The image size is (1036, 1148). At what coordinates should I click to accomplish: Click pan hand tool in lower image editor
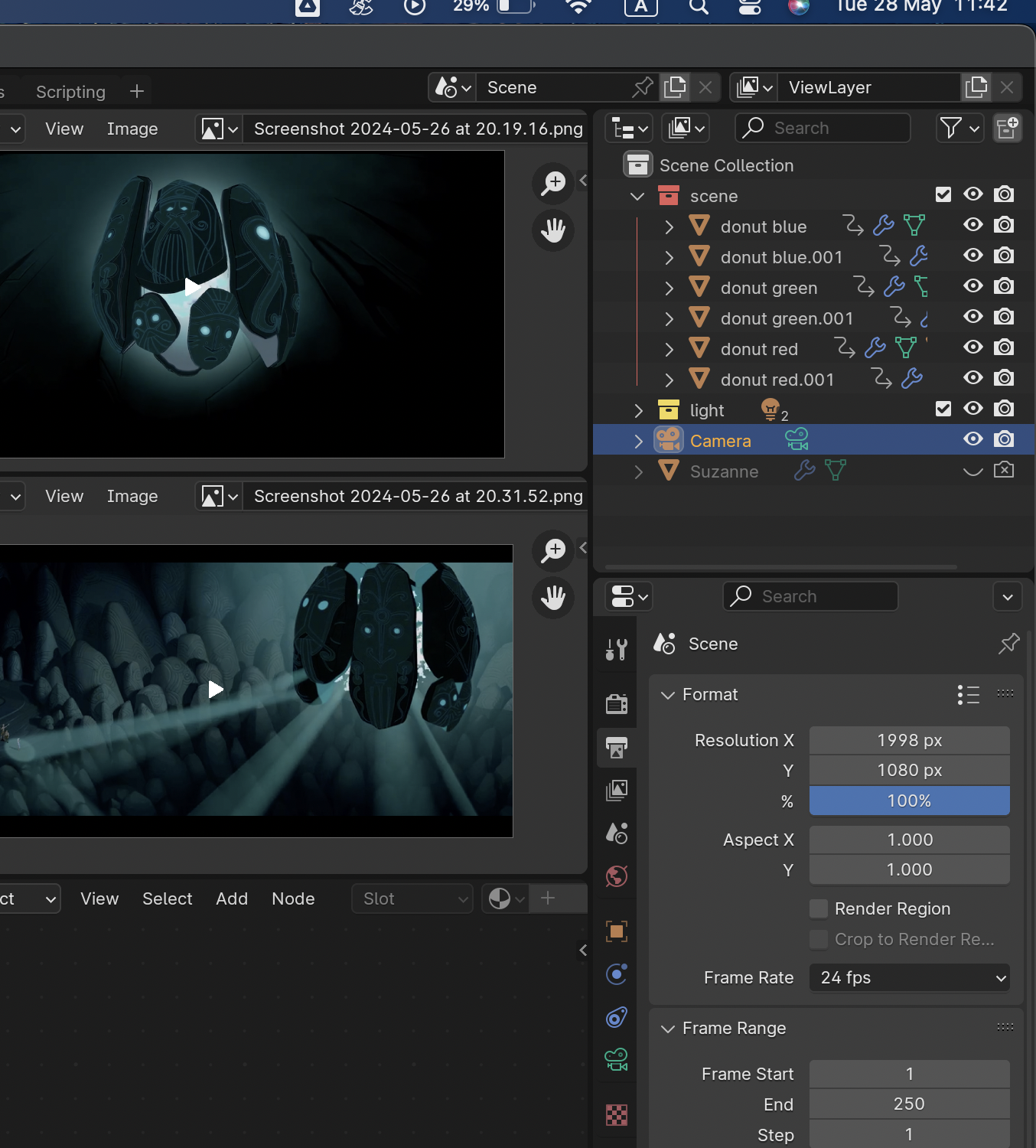553,598
